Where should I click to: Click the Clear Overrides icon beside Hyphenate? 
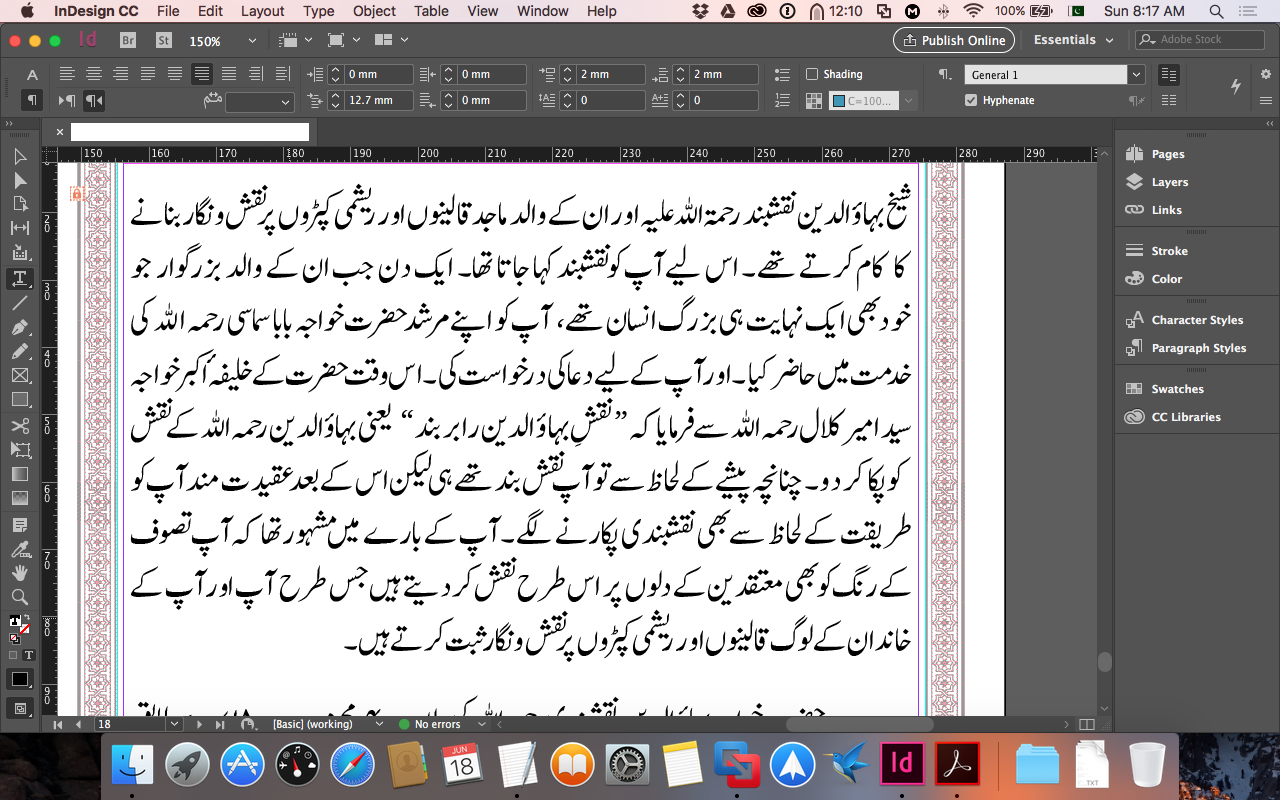pyautogui.click(x=1137, y=100)
